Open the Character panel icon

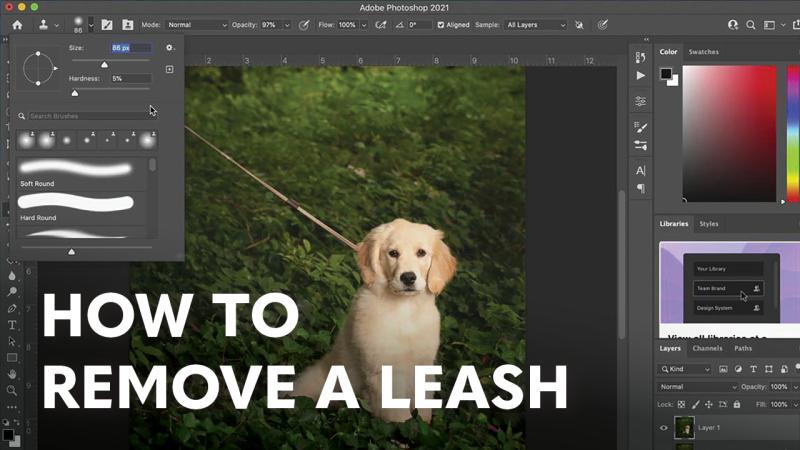coord(641,170)
